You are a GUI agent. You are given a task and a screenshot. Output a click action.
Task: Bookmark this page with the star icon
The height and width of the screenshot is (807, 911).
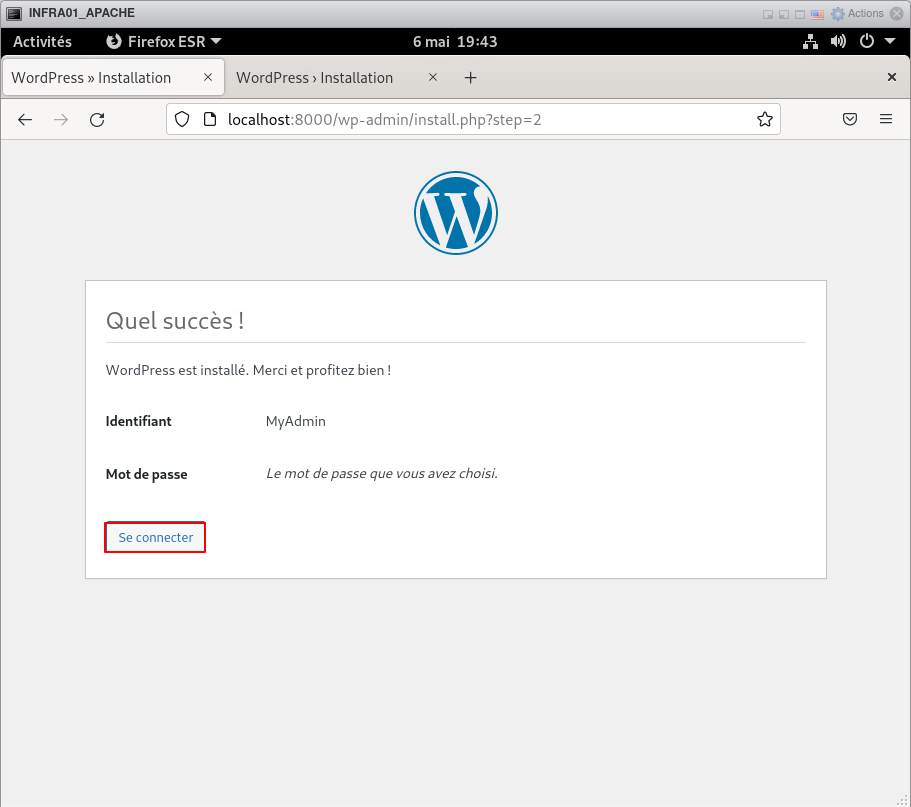click(765, 120)
